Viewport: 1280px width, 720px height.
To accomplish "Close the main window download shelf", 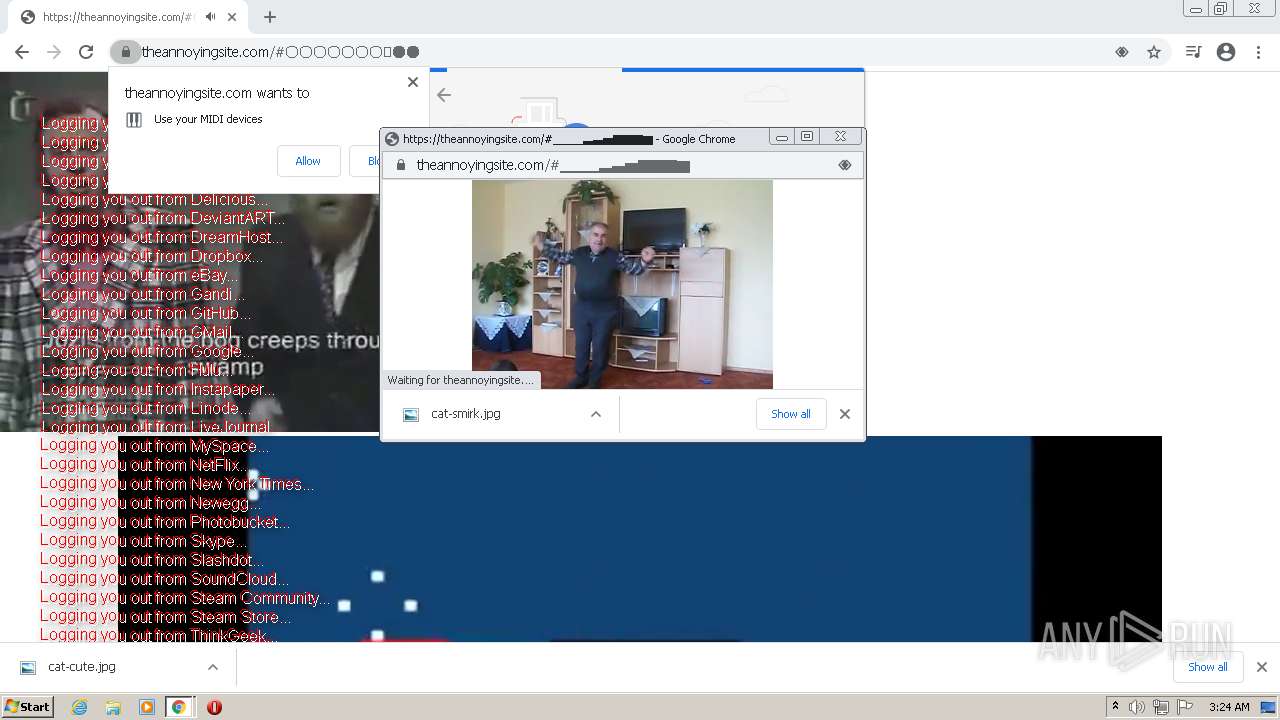I will 1261,667.
